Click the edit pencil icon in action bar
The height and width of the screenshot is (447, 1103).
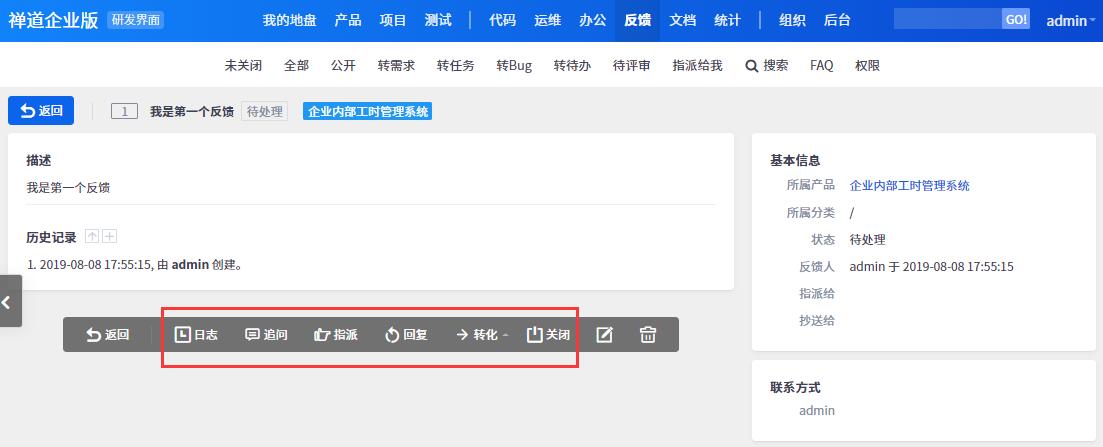pyautogui.click(x=604, y=335)
